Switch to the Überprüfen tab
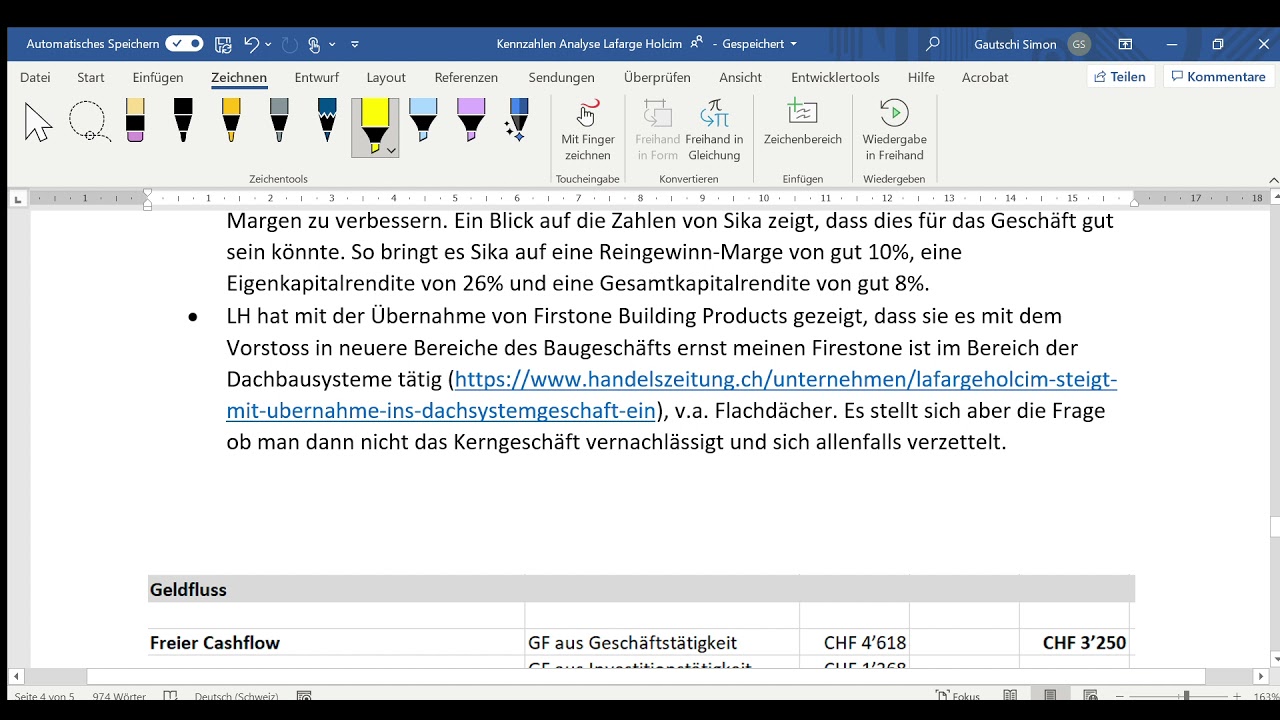The height and width of the screenshot is (720, 1280). point(657,77)
